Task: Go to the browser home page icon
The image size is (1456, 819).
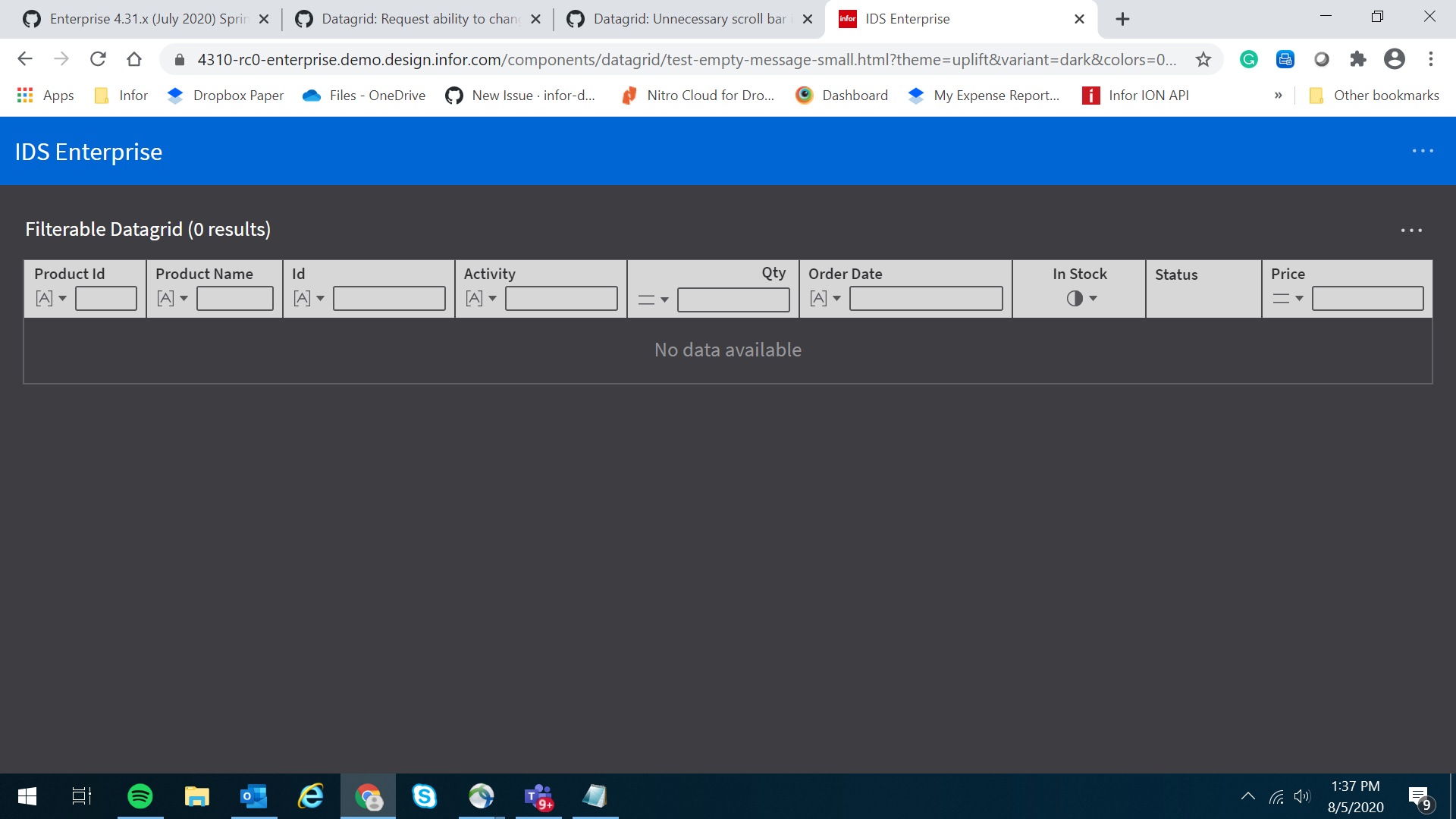Action: 134,59
